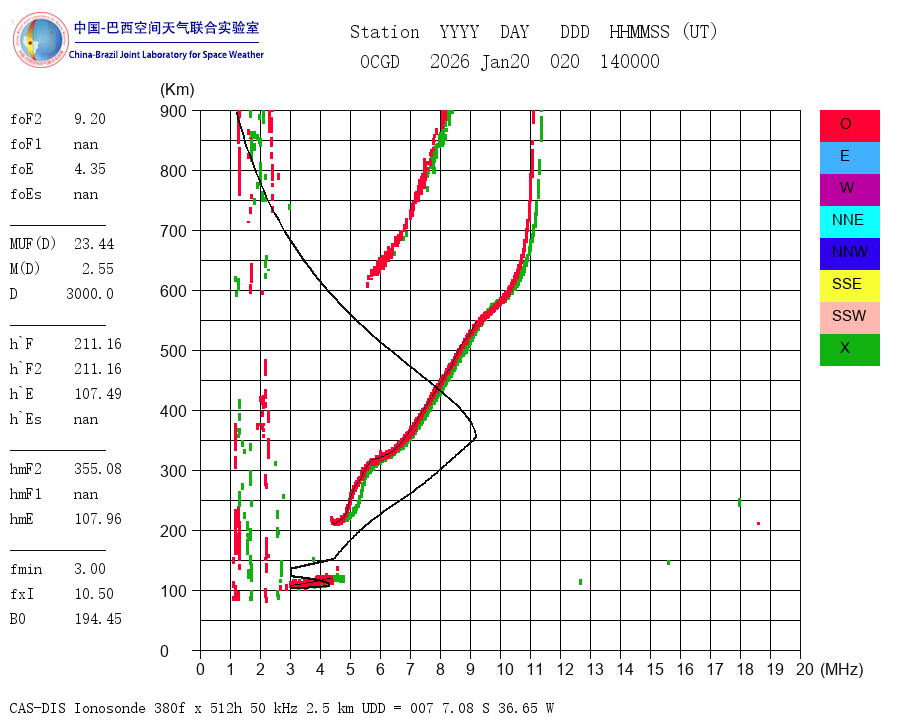
Task: Click the B0 value 194.45
Action: click(x=98, y=619)
